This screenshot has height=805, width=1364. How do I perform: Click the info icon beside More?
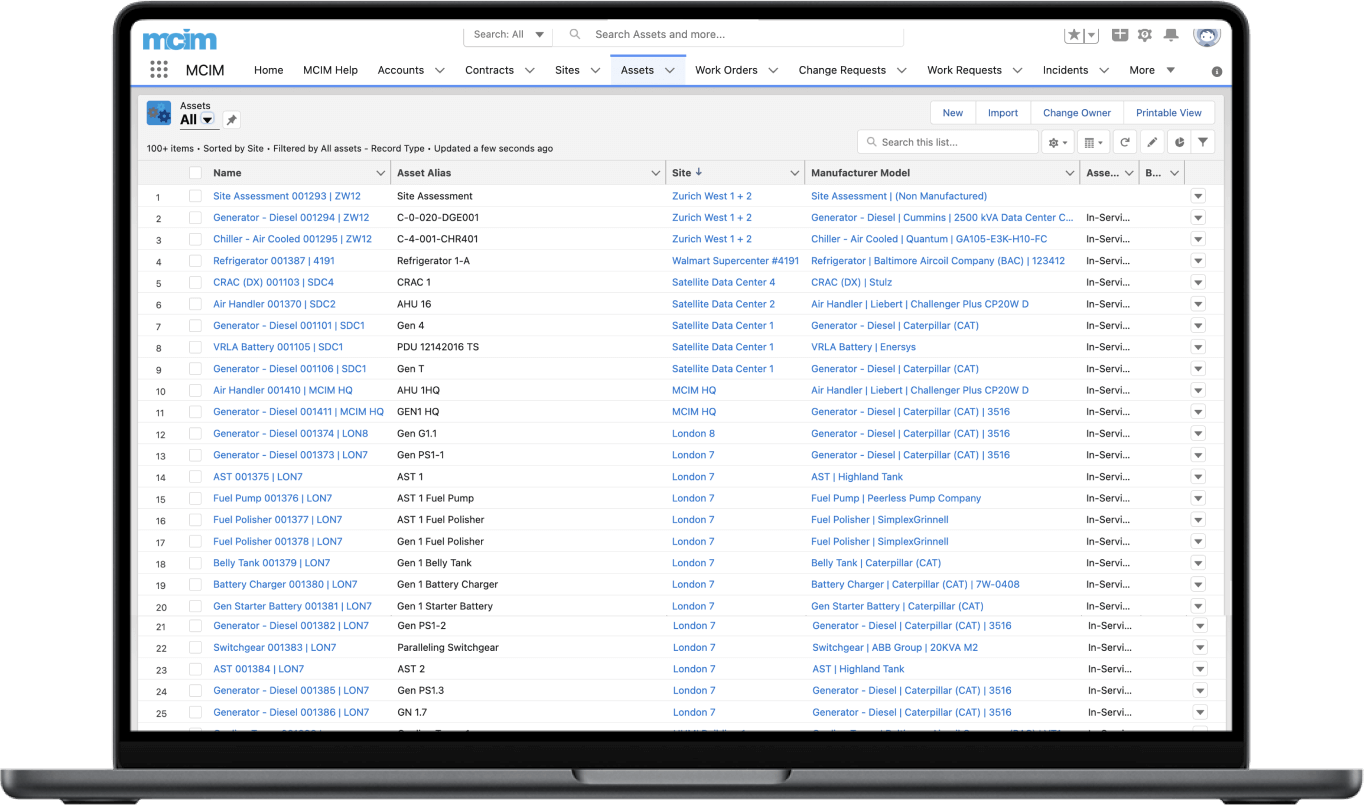coord(1217,71)
